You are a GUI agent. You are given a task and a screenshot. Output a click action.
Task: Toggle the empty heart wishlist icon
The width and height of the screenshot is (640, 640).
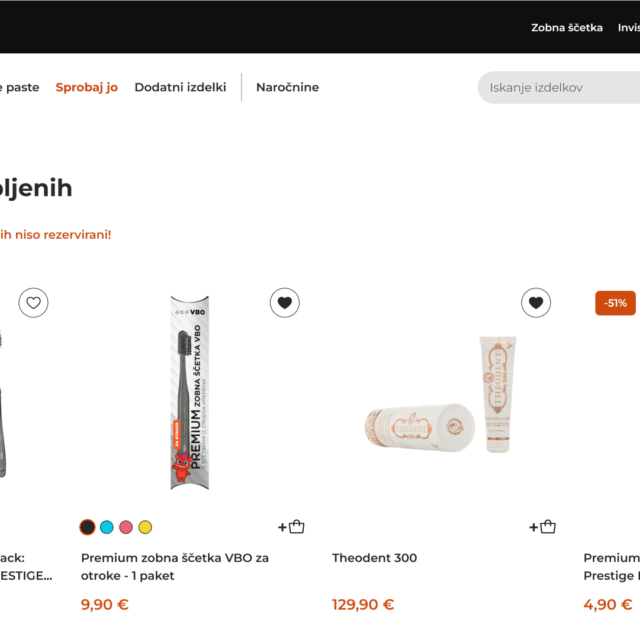click(33, 303)
